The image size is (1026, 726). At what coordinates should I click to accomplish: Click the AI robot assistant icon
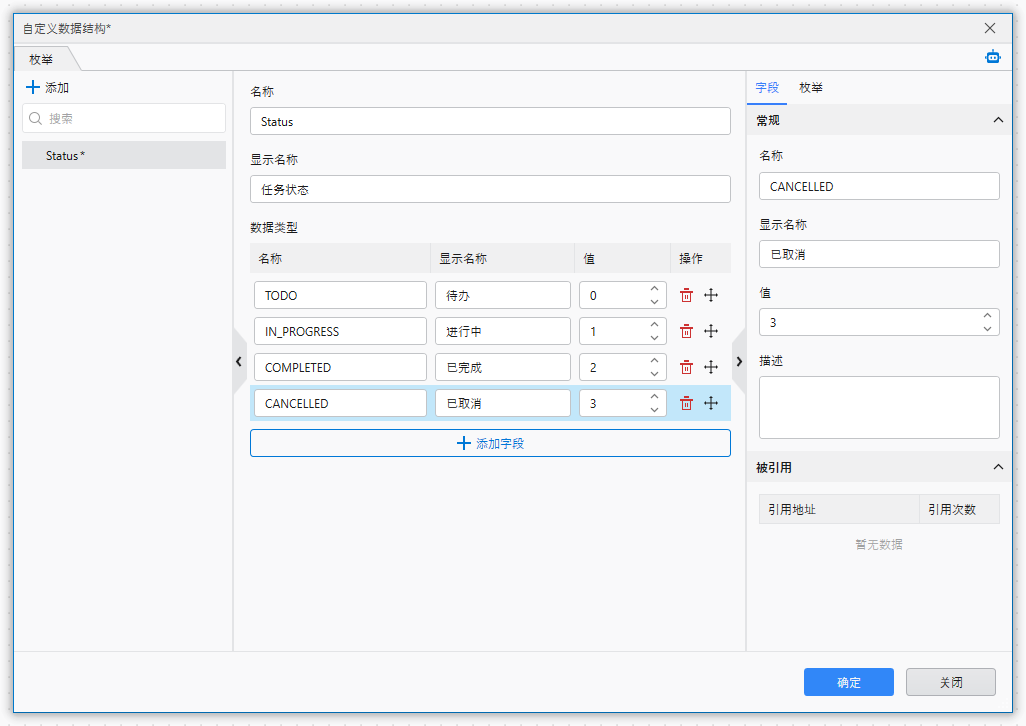[x=992, y=57]
